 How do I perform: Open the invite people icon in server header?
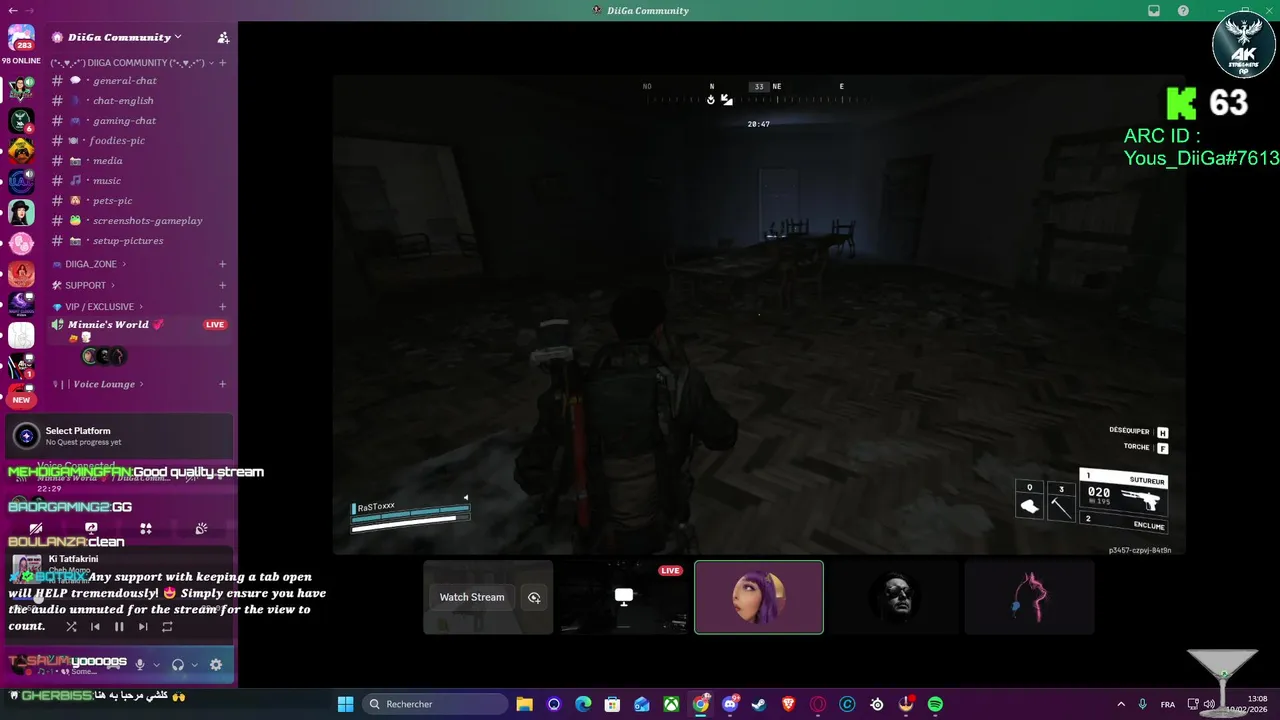223,38
